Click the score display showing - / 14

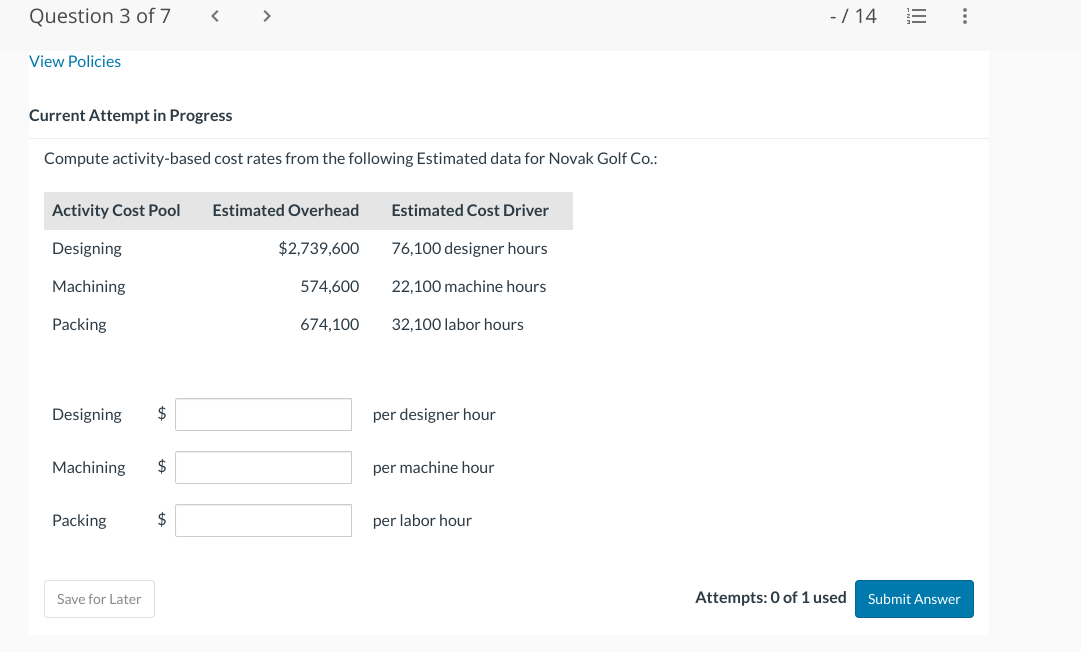(850, 16)
